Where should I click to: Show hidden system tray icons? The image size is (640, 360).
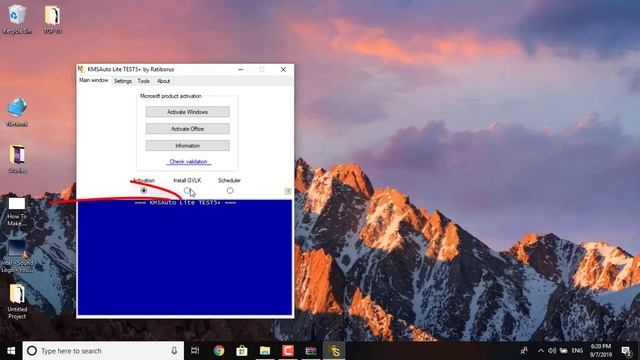[541, 351]
